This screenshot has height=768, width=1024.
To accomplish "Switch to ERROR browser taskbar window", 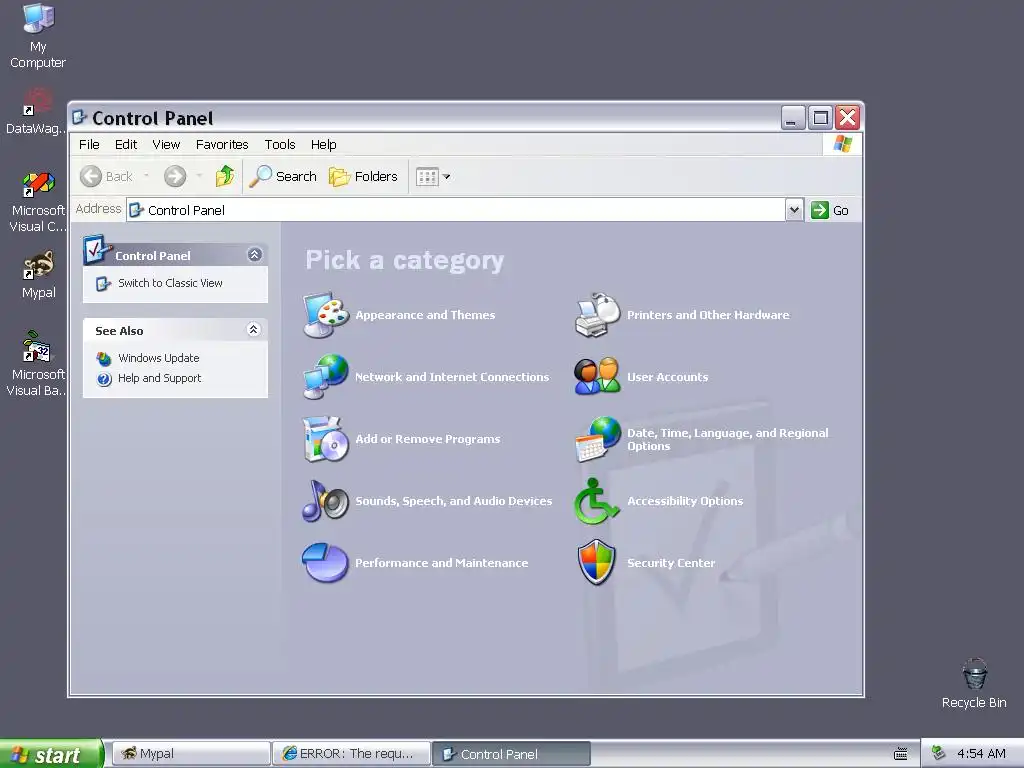I will [x=351, y=754].
